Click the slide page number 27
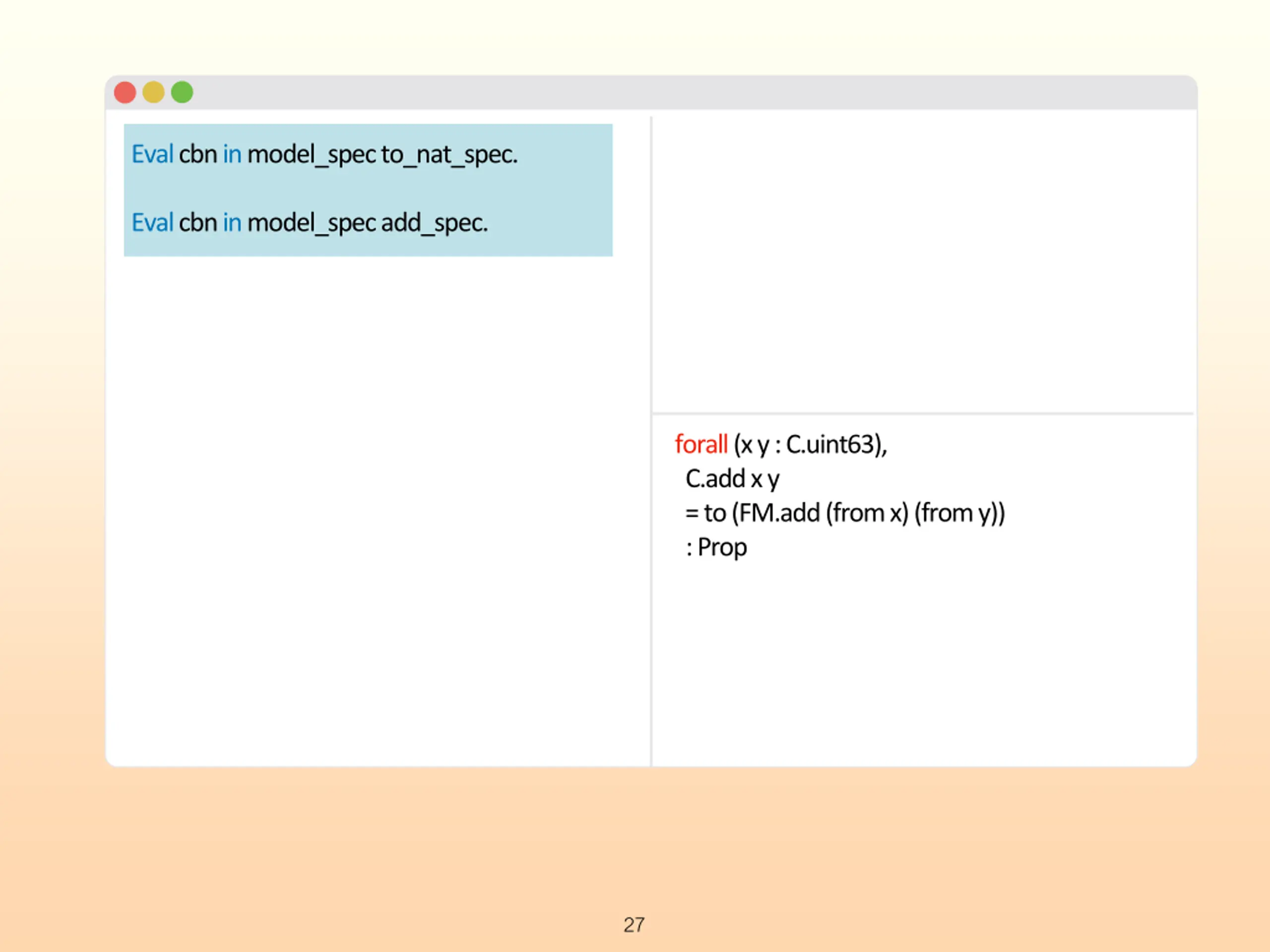Image resolution: width=1270 pixels, height=952 pixels. (634, 925)
